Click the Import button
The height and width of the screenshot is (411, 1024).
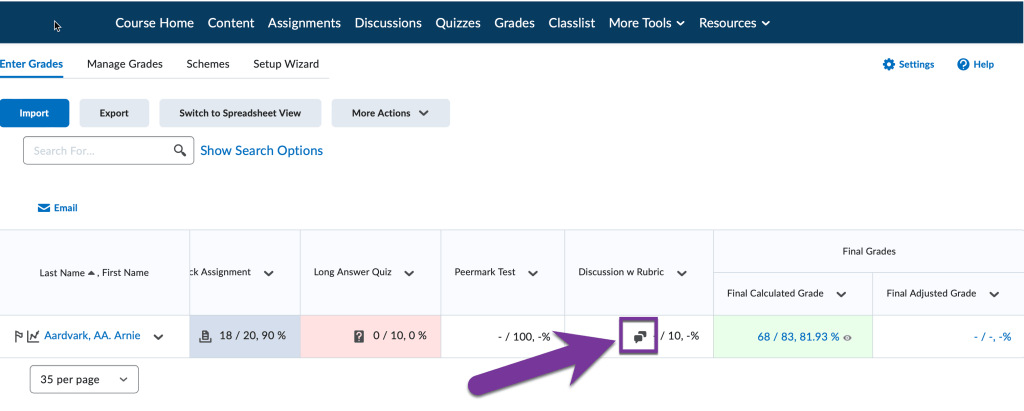pos(34,113)
